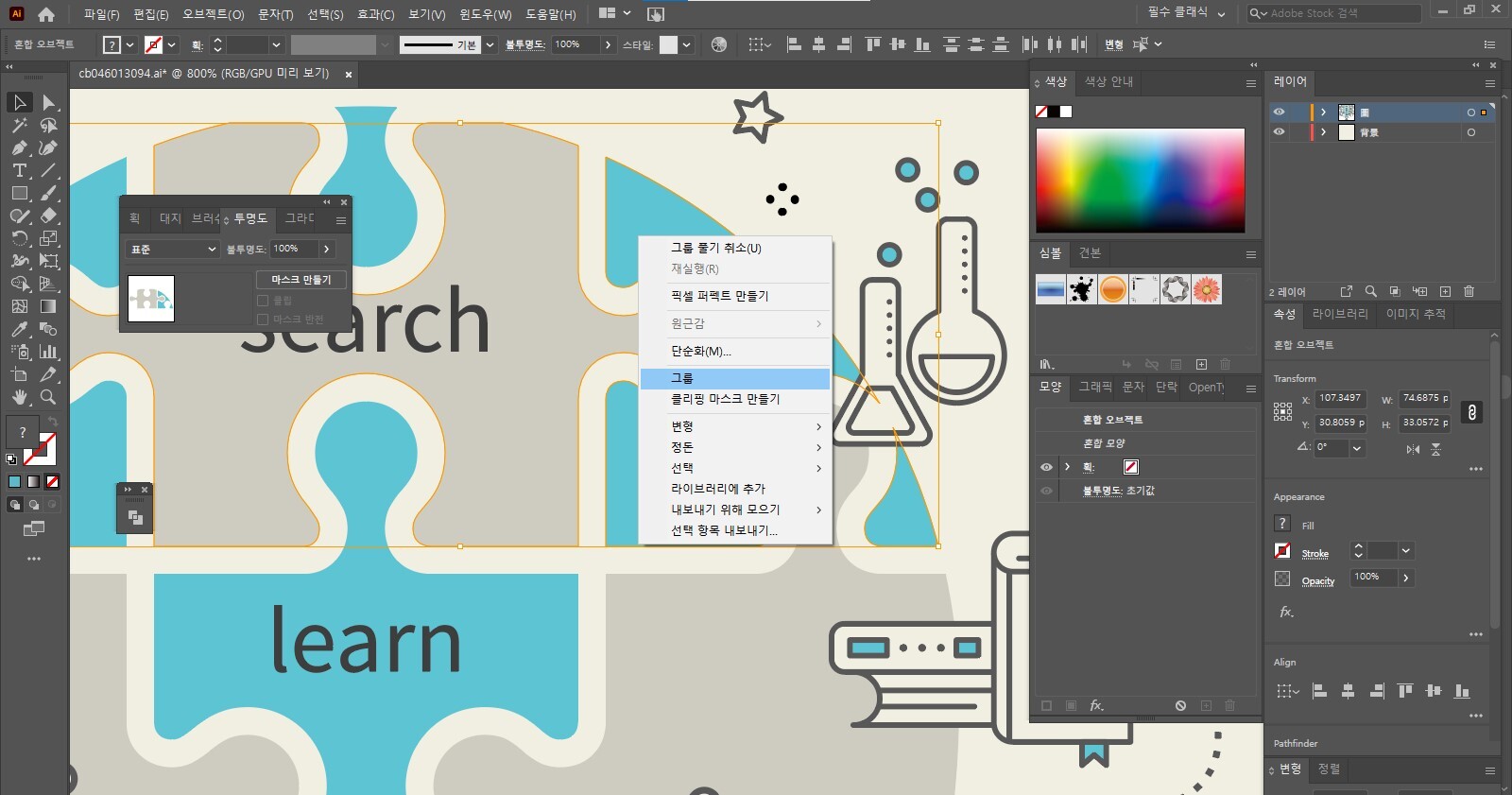Expand the top layer's contents
The width and height of the screenshot is (1512, 795).
click(x=1323, y=112)
